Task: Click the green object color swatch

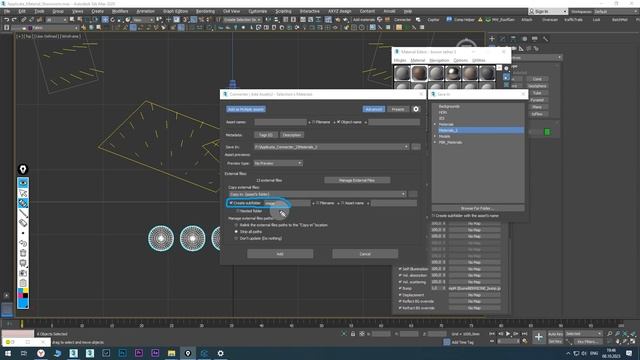Action: (547, 132)
